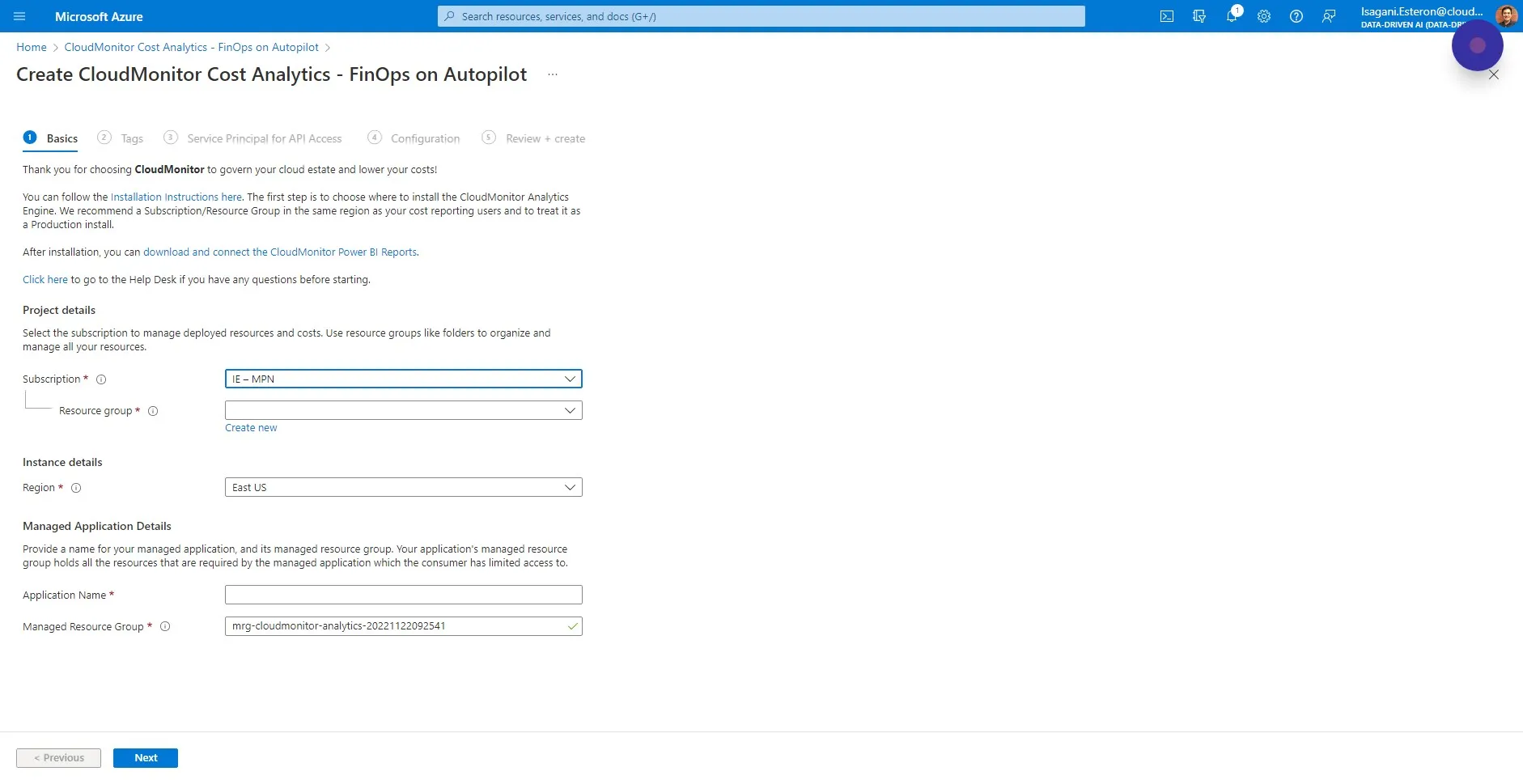Screen dimensions: 1523x784
Task: Click Create new resource group link
Action: tap(251, 428)
